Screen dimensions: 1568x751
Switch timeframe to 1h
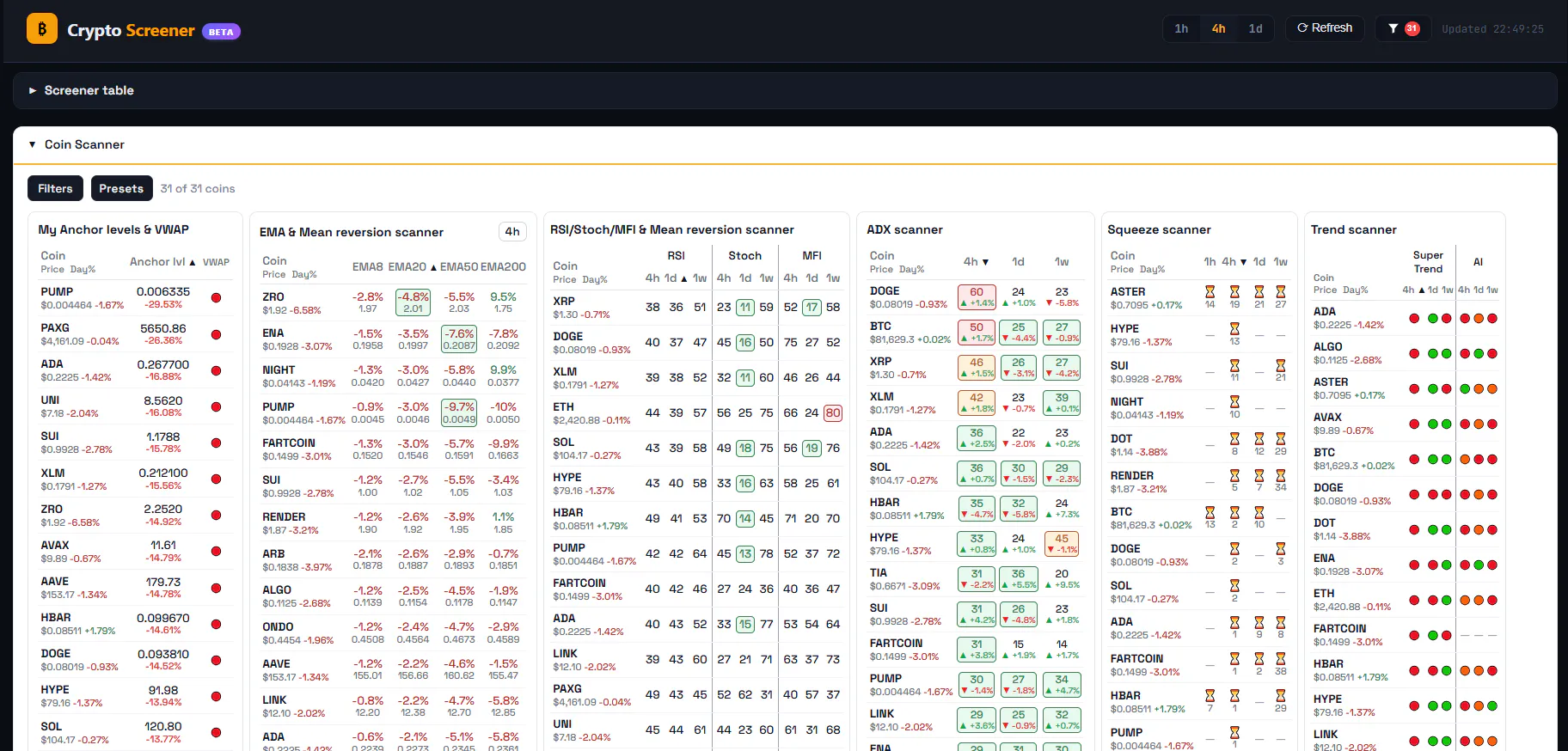click(1181, 28)
